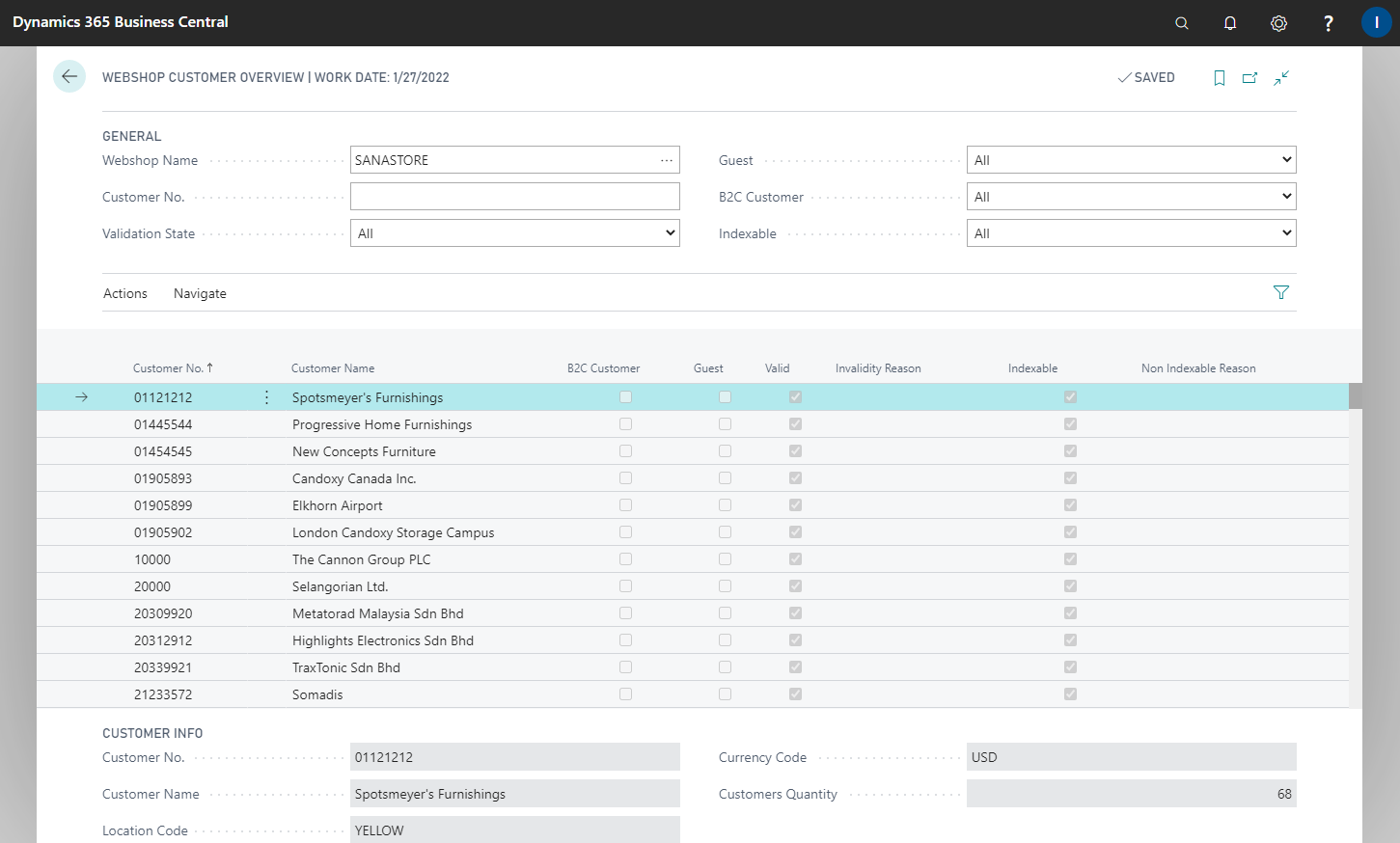The height and width of the screenshot is (843, 1400).
Task: Toggle Guest checkbox for Progressive Home Furnishings
Action: tap(725, 424)
